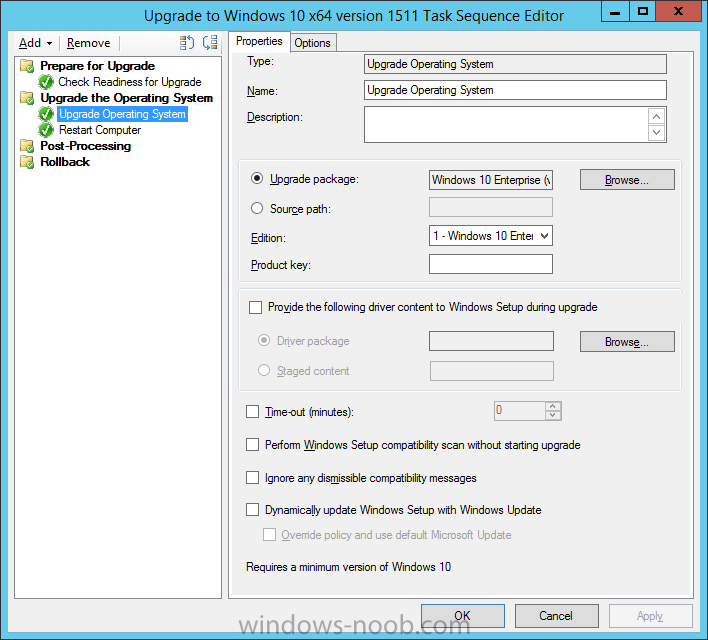The image size is (708, 640).
Task: Open the Add dropdown menu
Action: (35, 43)
